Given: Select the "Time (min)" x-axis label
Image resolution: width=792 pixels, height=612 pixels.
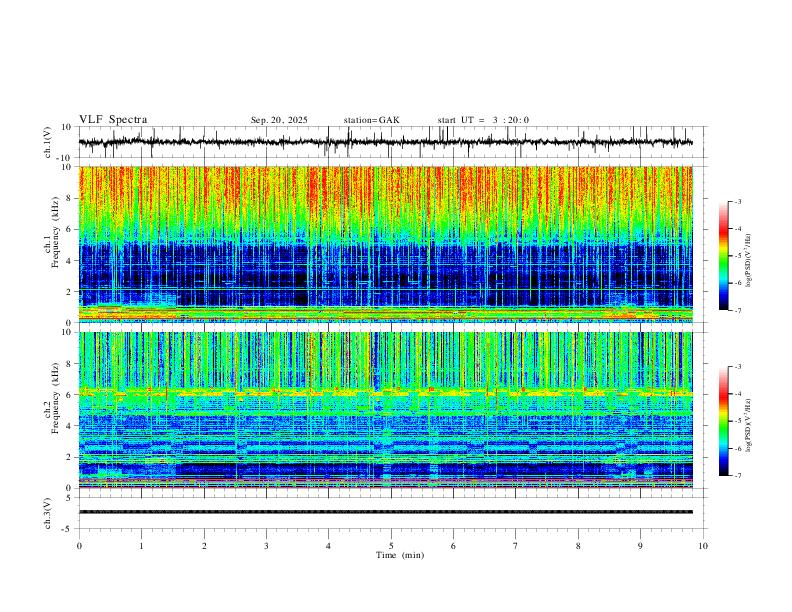Looking at the screenshot, I should 400,555.
